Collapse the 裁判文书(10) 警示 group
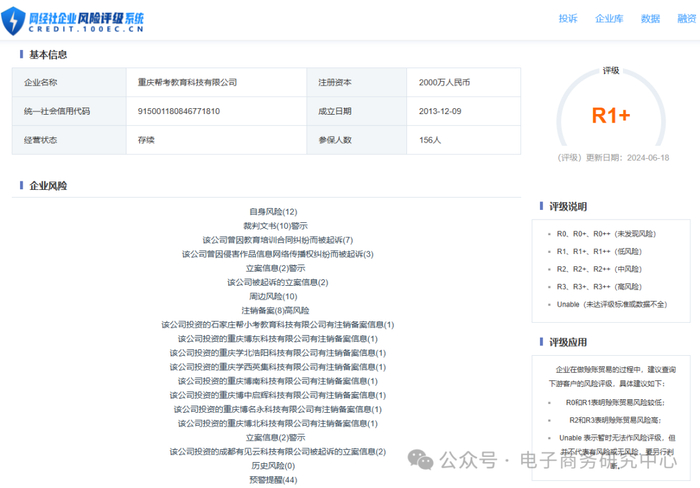Screen dimensions: 700x488 tap(274, 226)
